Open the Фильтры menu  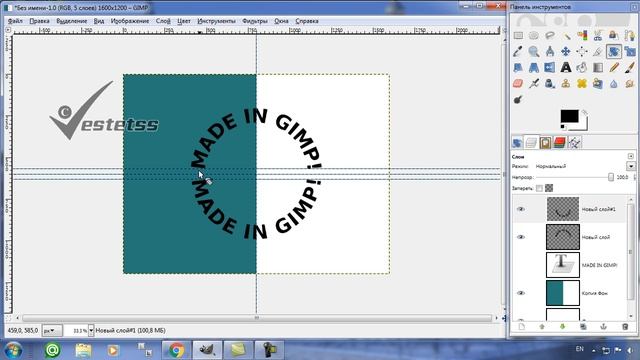point(255,21)
